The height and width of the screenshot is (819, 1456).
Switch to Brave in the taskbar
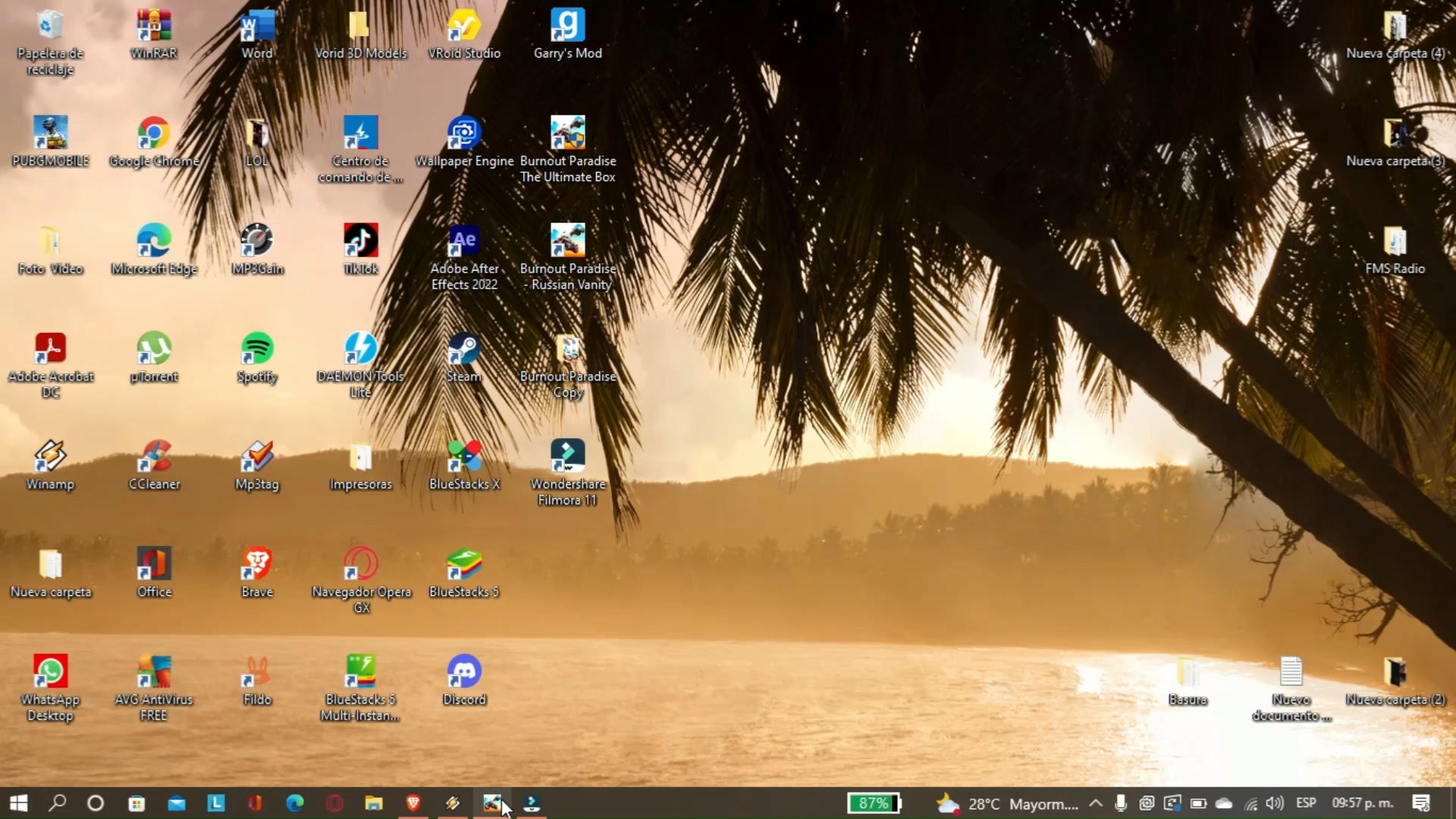413,803
